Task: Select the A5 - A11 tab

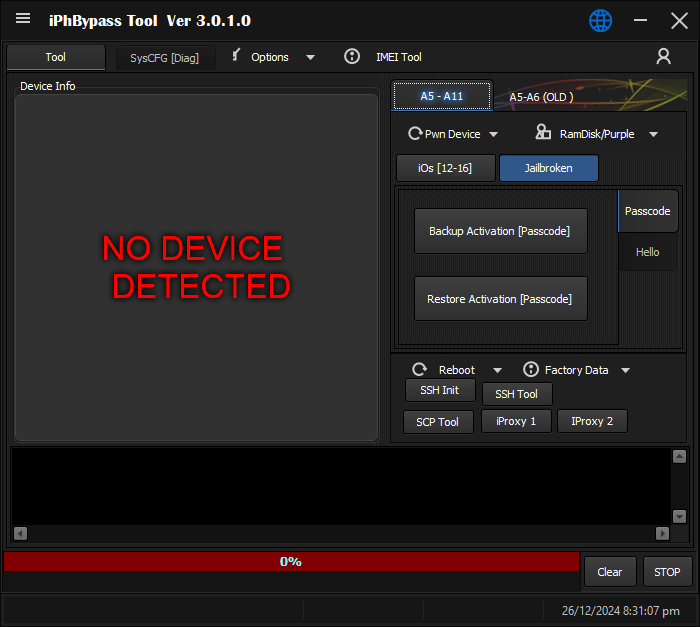Action: click(442, 96)
